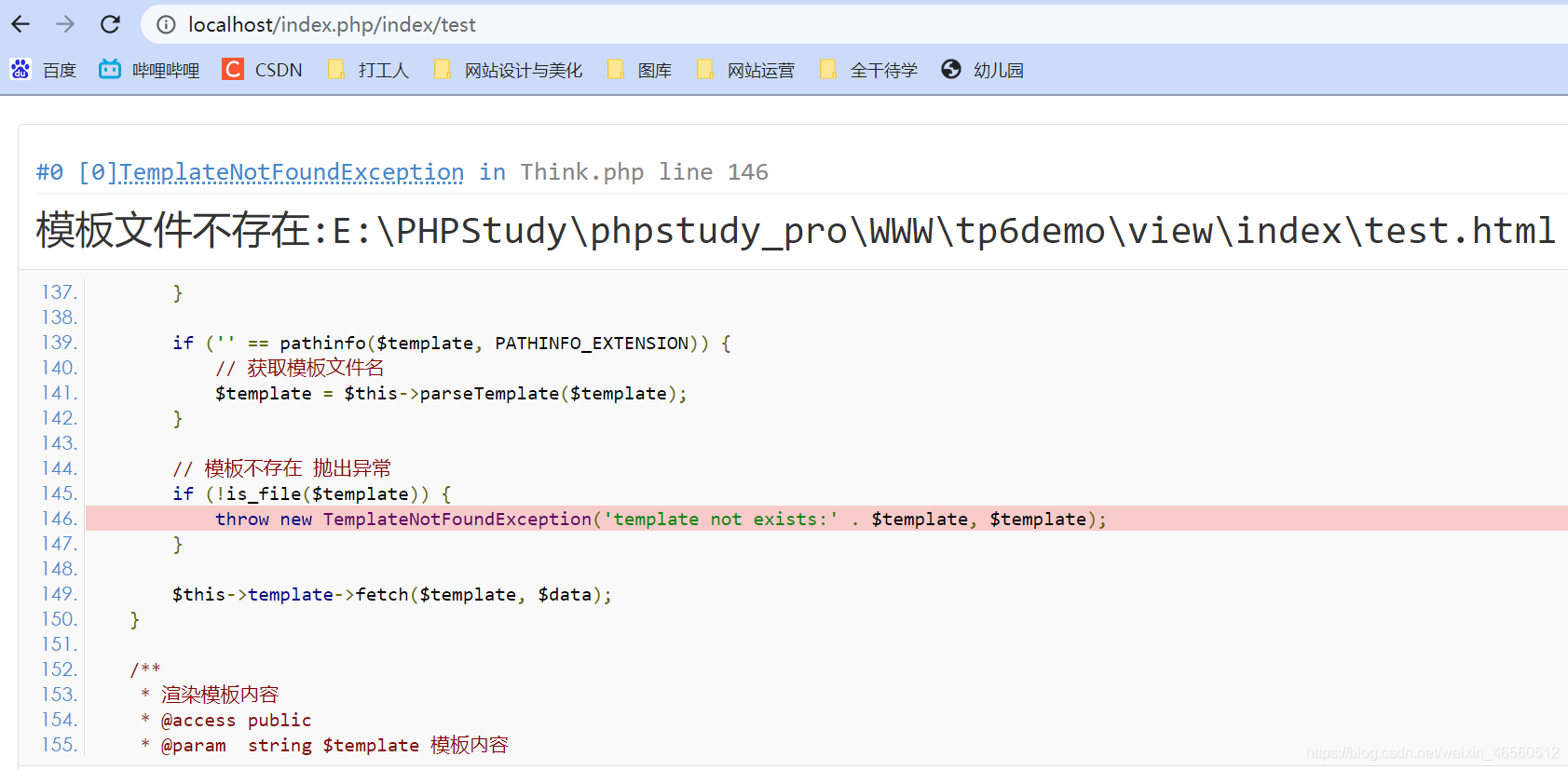Open the 幼儿园 bookmark
Image resolution: width=1568 pixels, height=770 pixels.
983,70
